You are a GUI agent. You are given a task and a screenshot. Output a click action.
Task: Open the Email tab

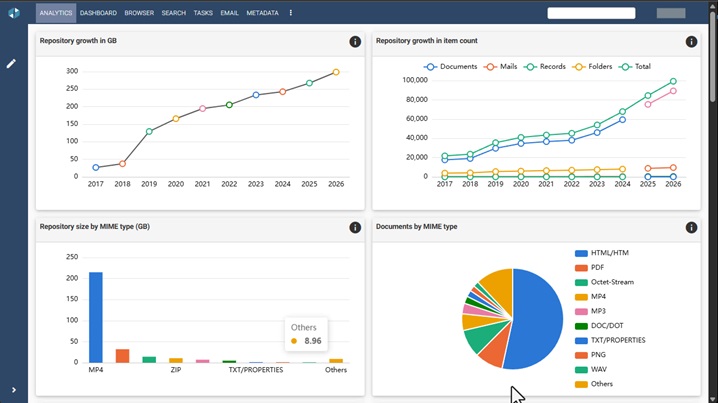[229, 13]
